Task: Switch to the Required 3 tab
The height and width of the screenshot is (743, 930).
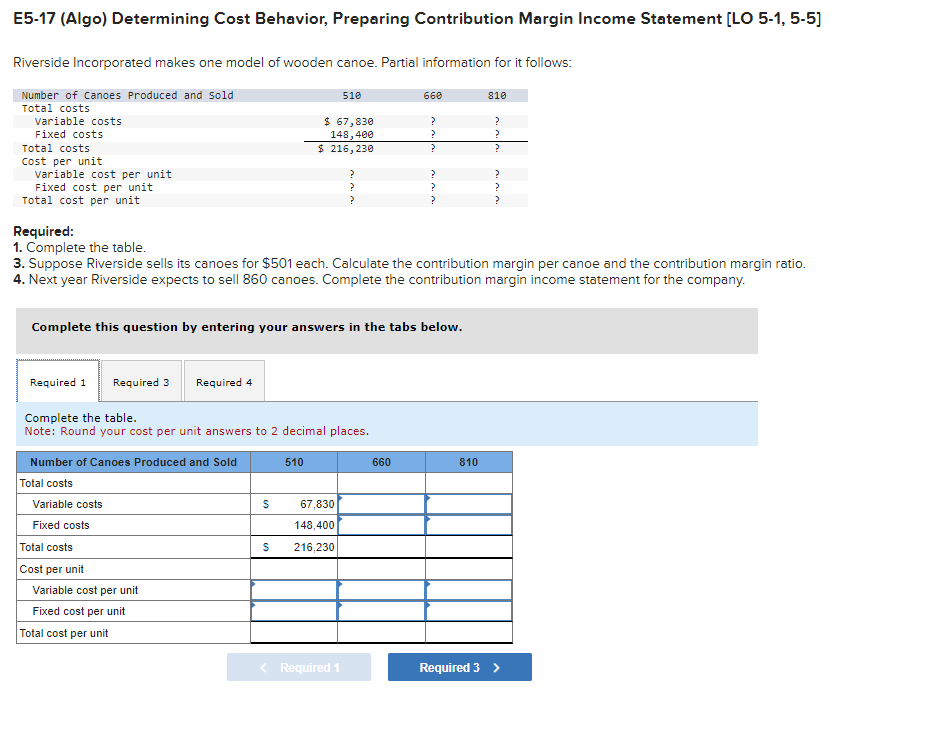Action: click(x=141, y=381)
